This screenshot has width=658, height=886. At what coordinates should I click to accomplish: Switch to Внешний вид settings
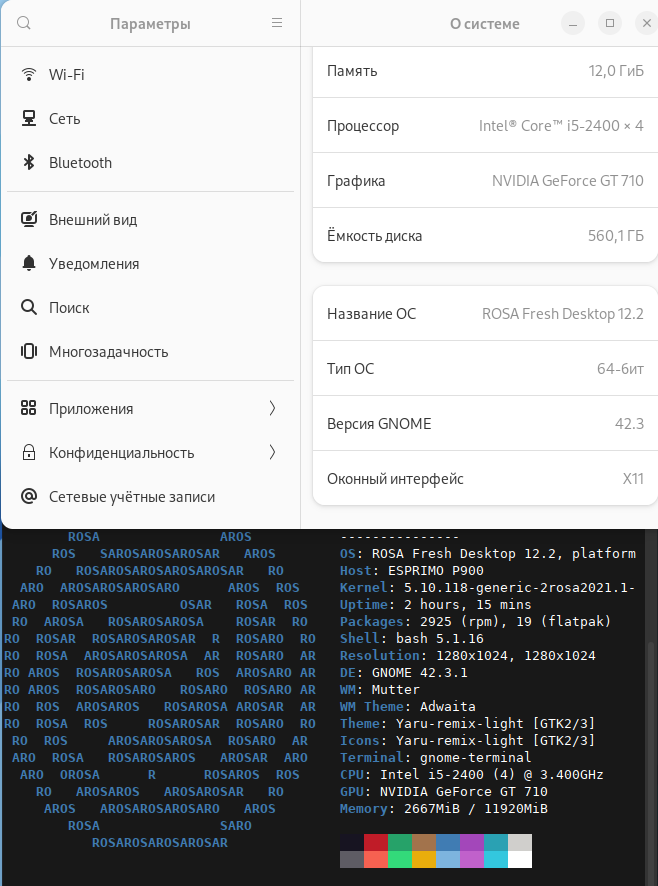click(93, 220)
